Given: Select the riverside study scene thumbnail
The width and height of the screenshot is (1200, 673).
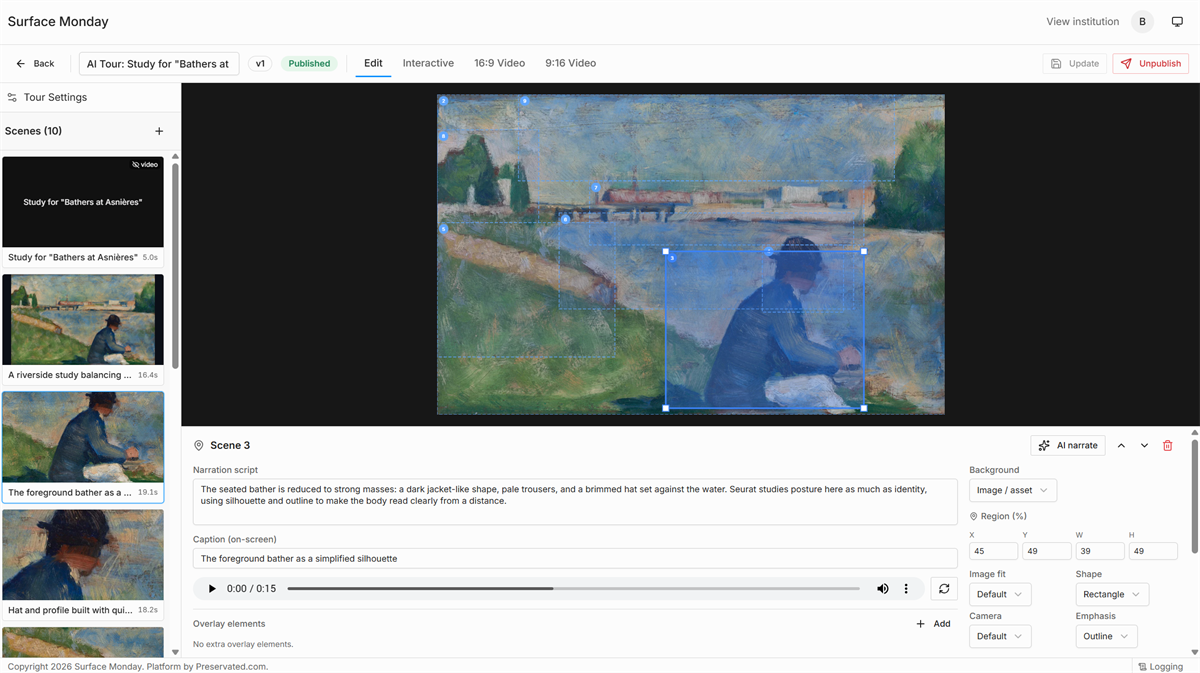Looking at the screenshot, I should point(83,320).
